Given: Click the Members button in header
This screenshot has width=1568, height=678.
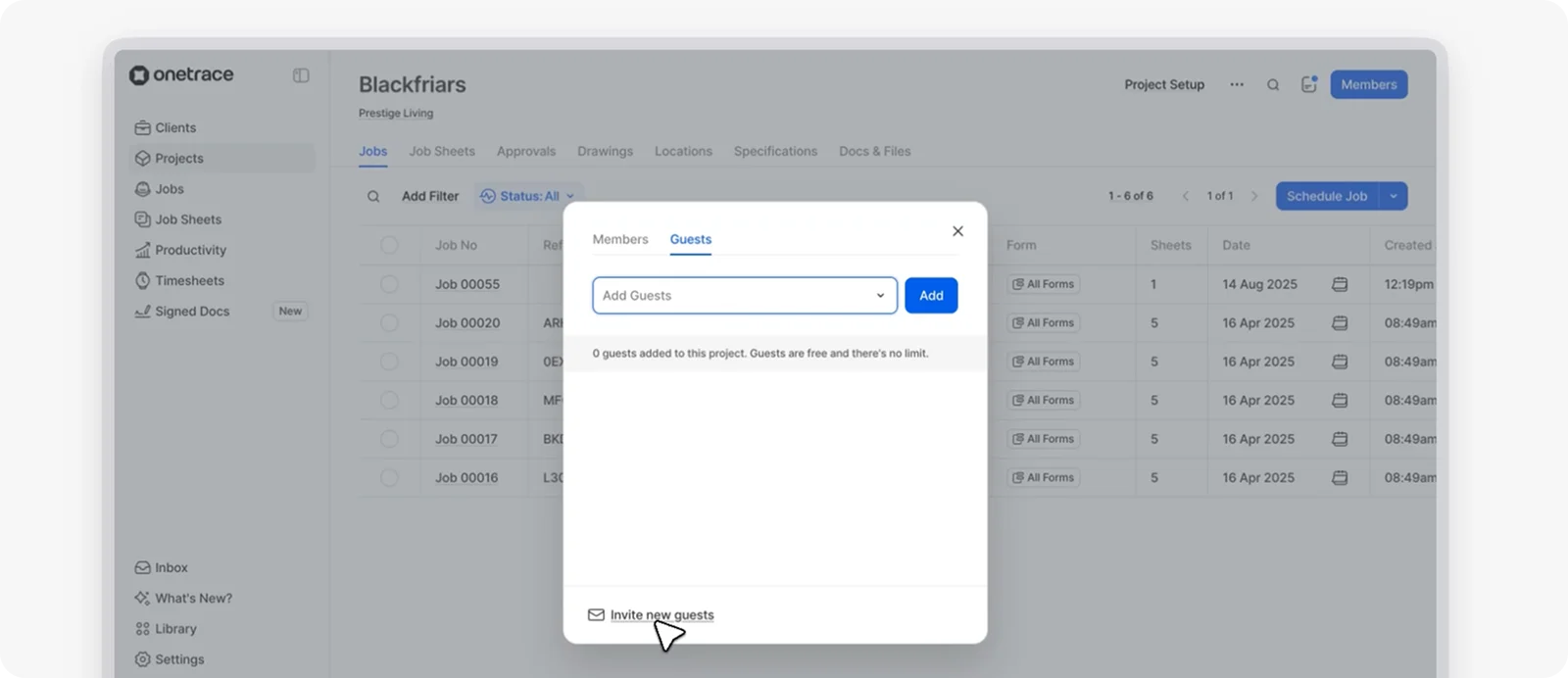Looking at the screenshot, I should pos(1369,84).
